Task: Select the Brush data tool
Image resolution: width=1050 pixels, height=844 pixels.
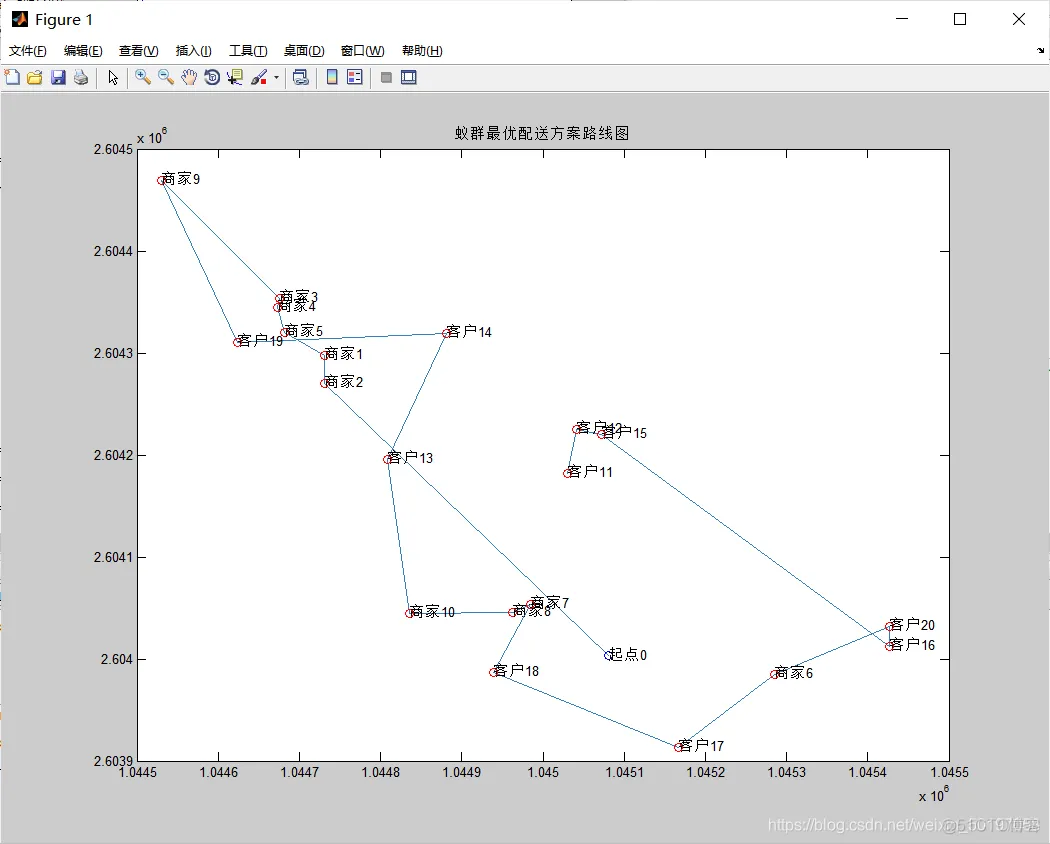Action: pyautogui.click(x=259, y=77)
